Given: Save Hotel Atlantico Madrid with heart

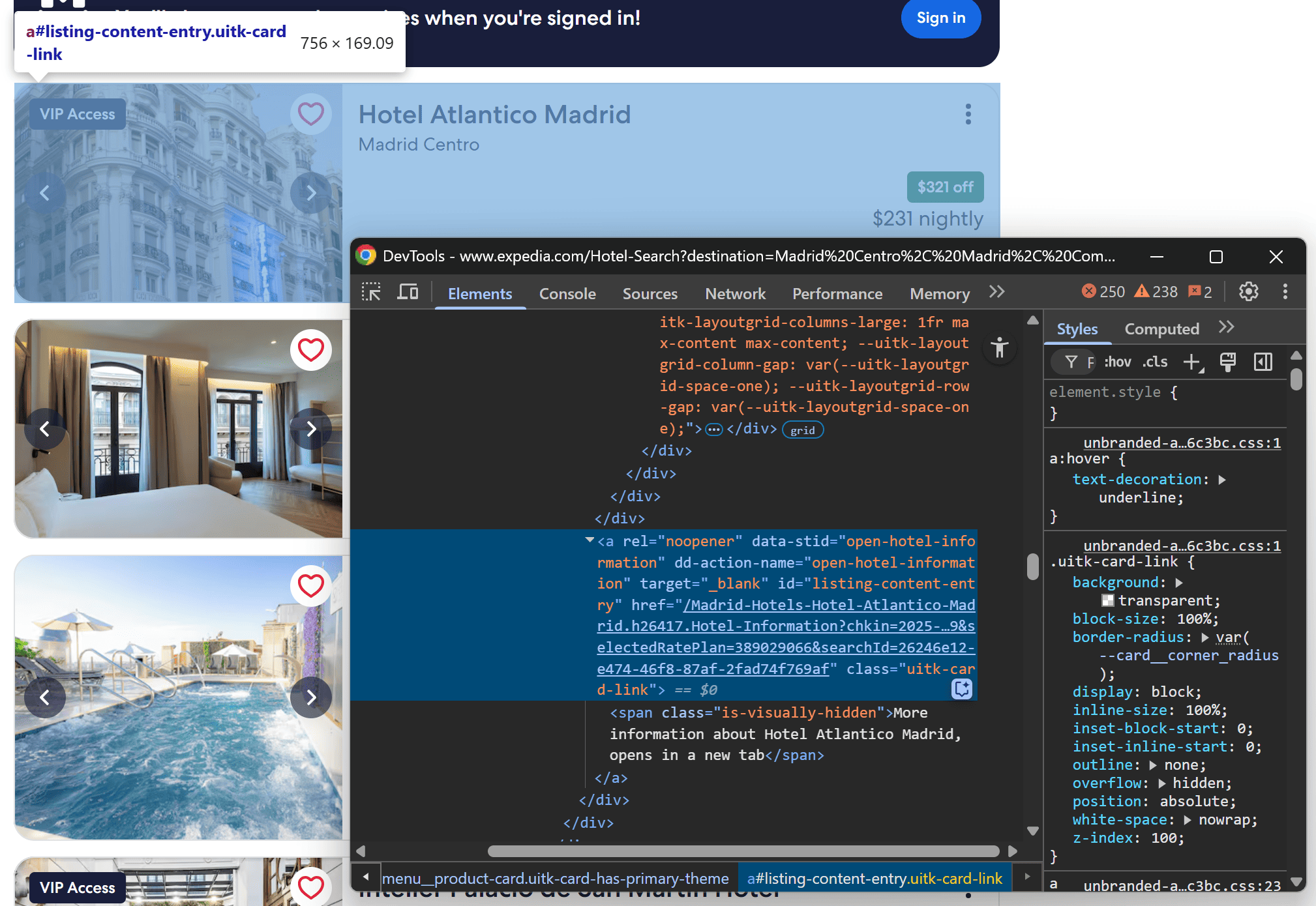Looking at the screenshot, I should coord(310,114).
